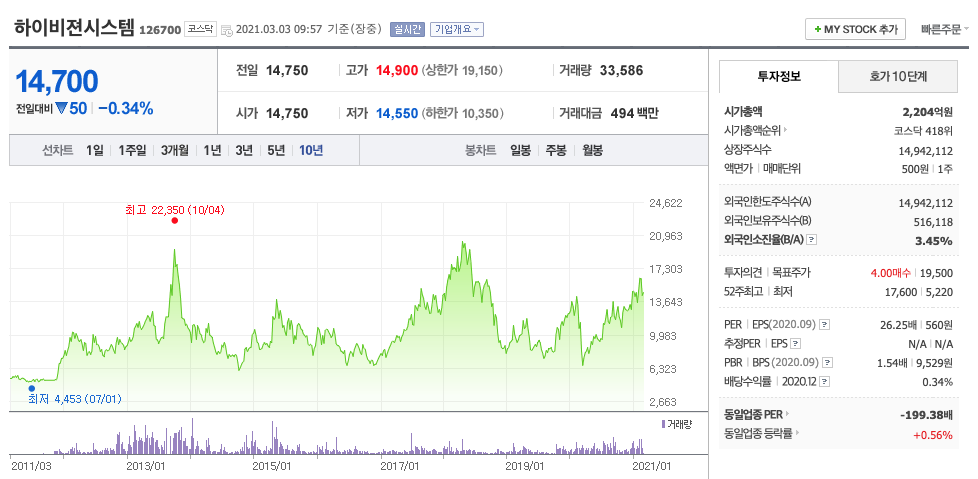Click the 코스닥 market label

point(200,29)
